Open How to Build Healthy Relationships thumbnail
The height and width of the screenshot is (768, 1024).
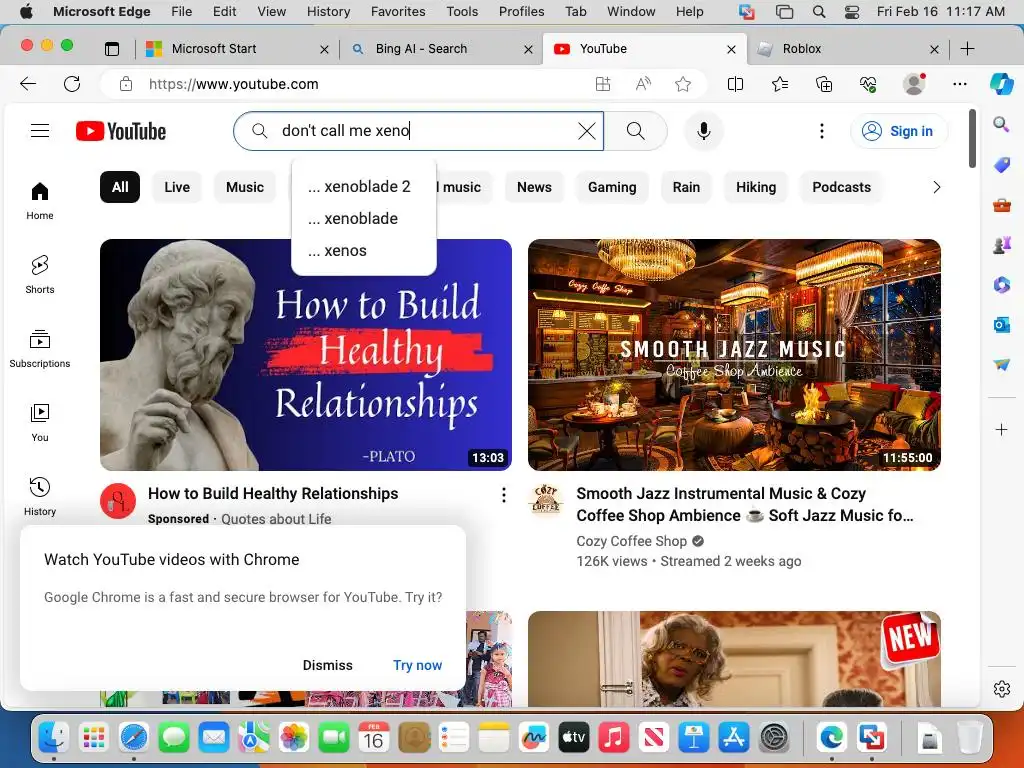(306, 355)
